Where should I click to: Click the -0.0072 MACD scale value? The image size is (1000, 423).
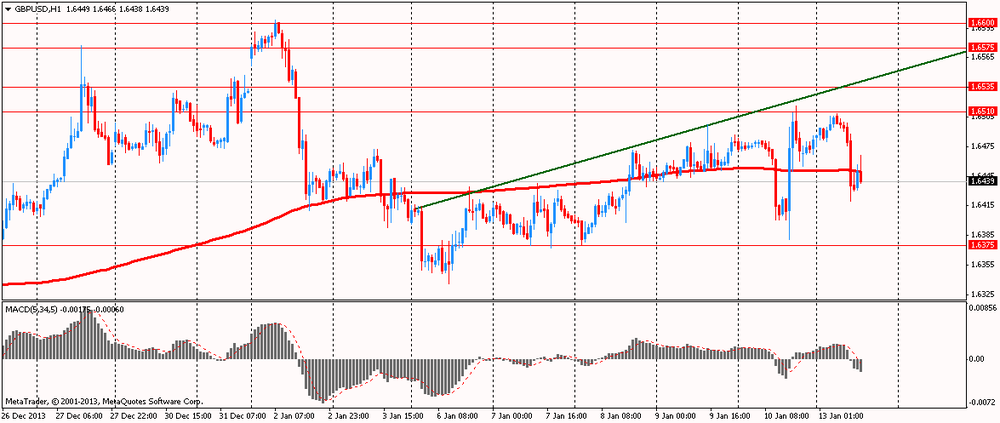[x=982, y=403]
